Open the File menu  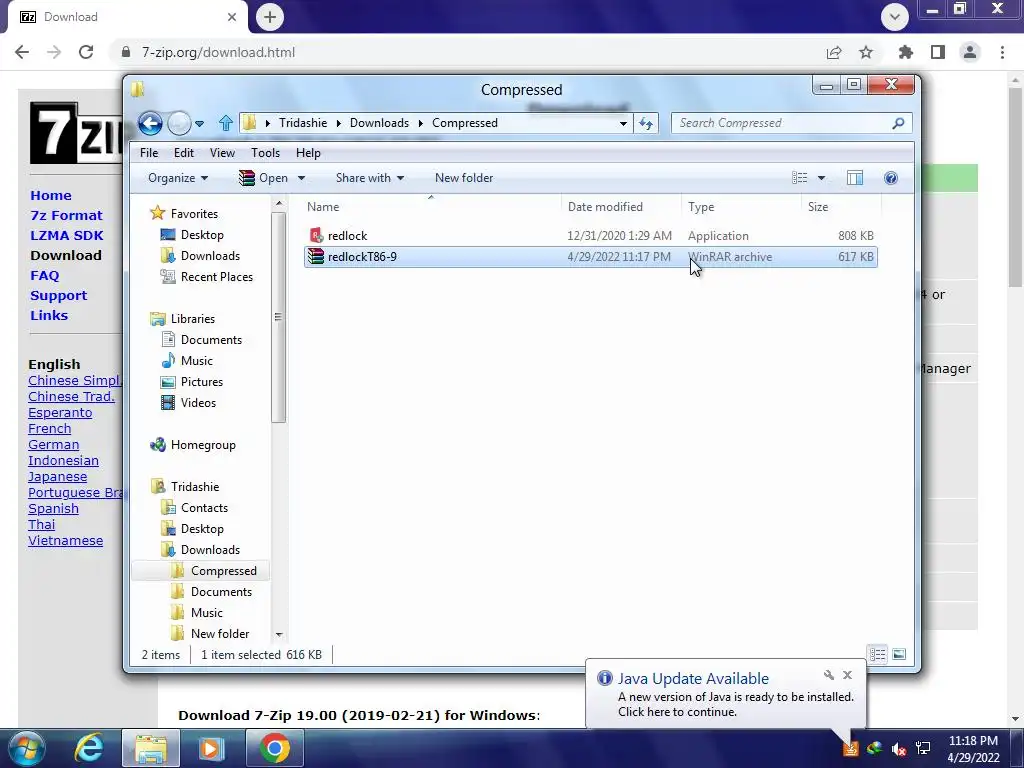coord(149,153)
